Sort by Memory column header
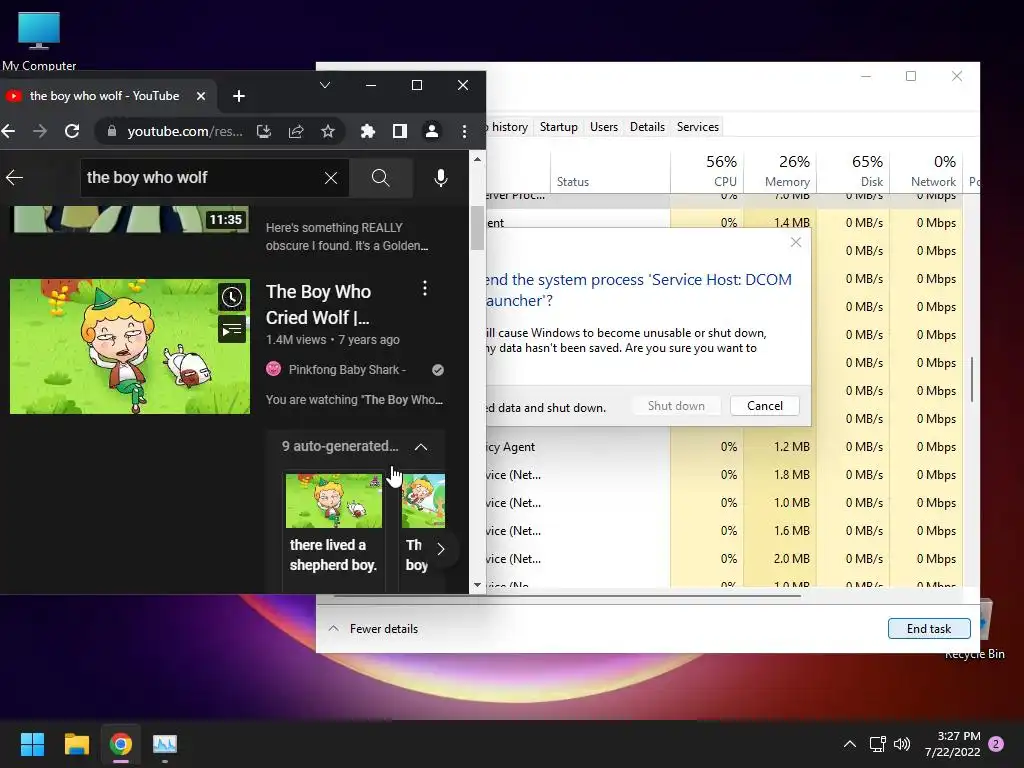Viewport: 1024px width, 768px height. tap(780, 171)
